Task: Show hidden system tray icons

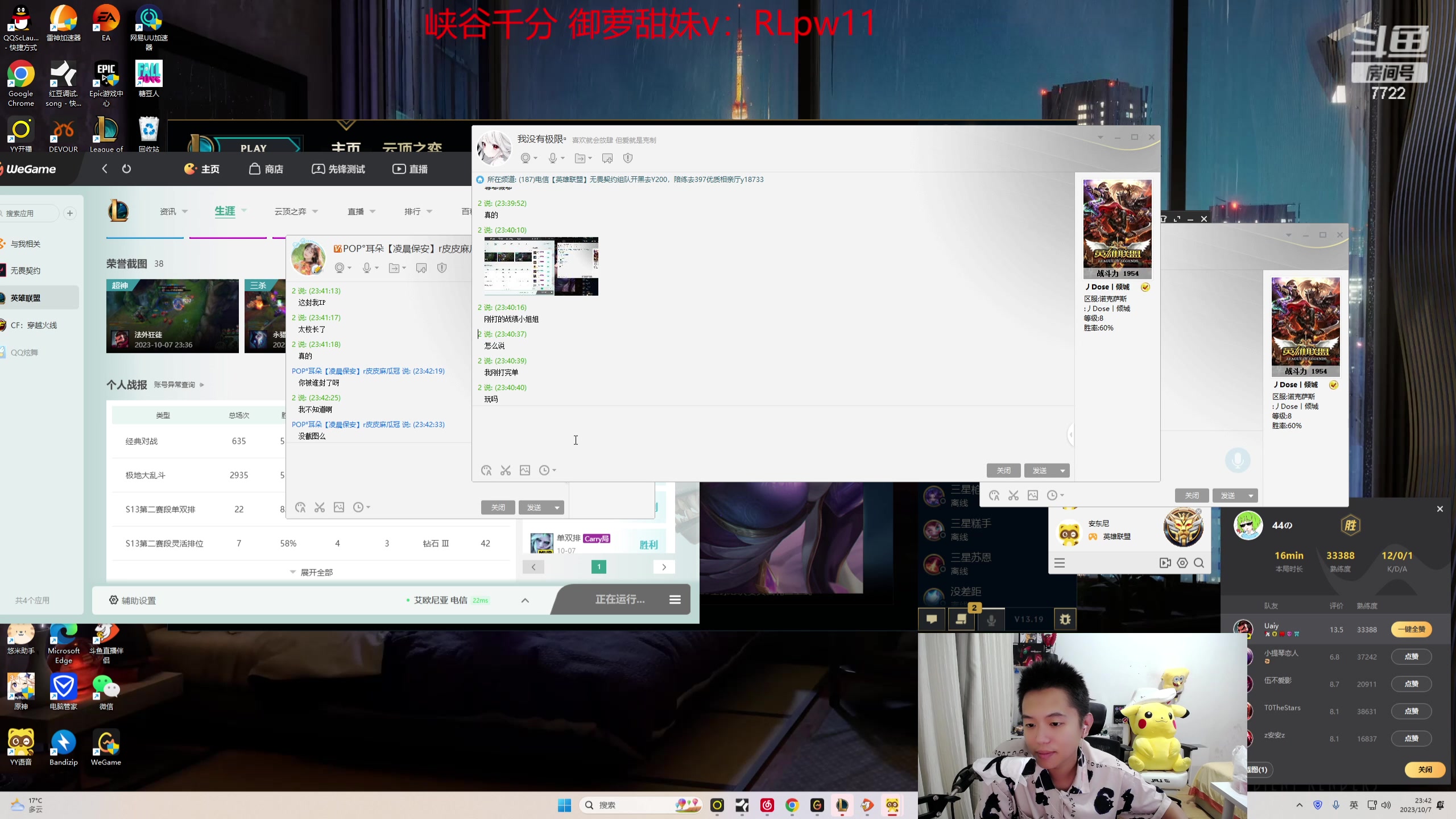Action: 1299,805
